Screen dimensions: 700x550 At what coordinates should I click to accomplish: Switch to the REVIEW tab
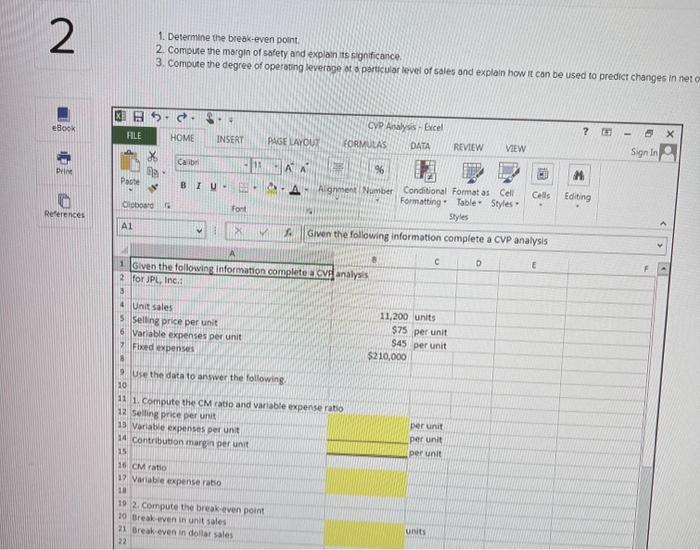click(468, 147)
